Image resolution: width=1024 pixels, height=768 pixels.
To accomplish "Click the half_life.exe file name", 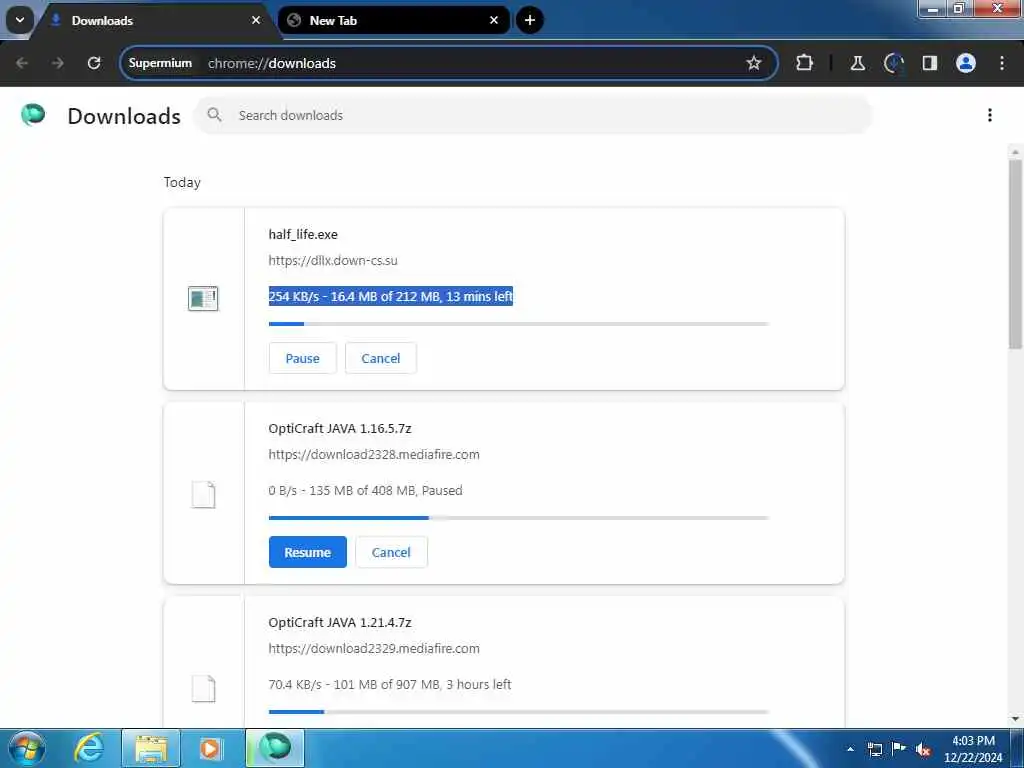I will click(303, 234).
